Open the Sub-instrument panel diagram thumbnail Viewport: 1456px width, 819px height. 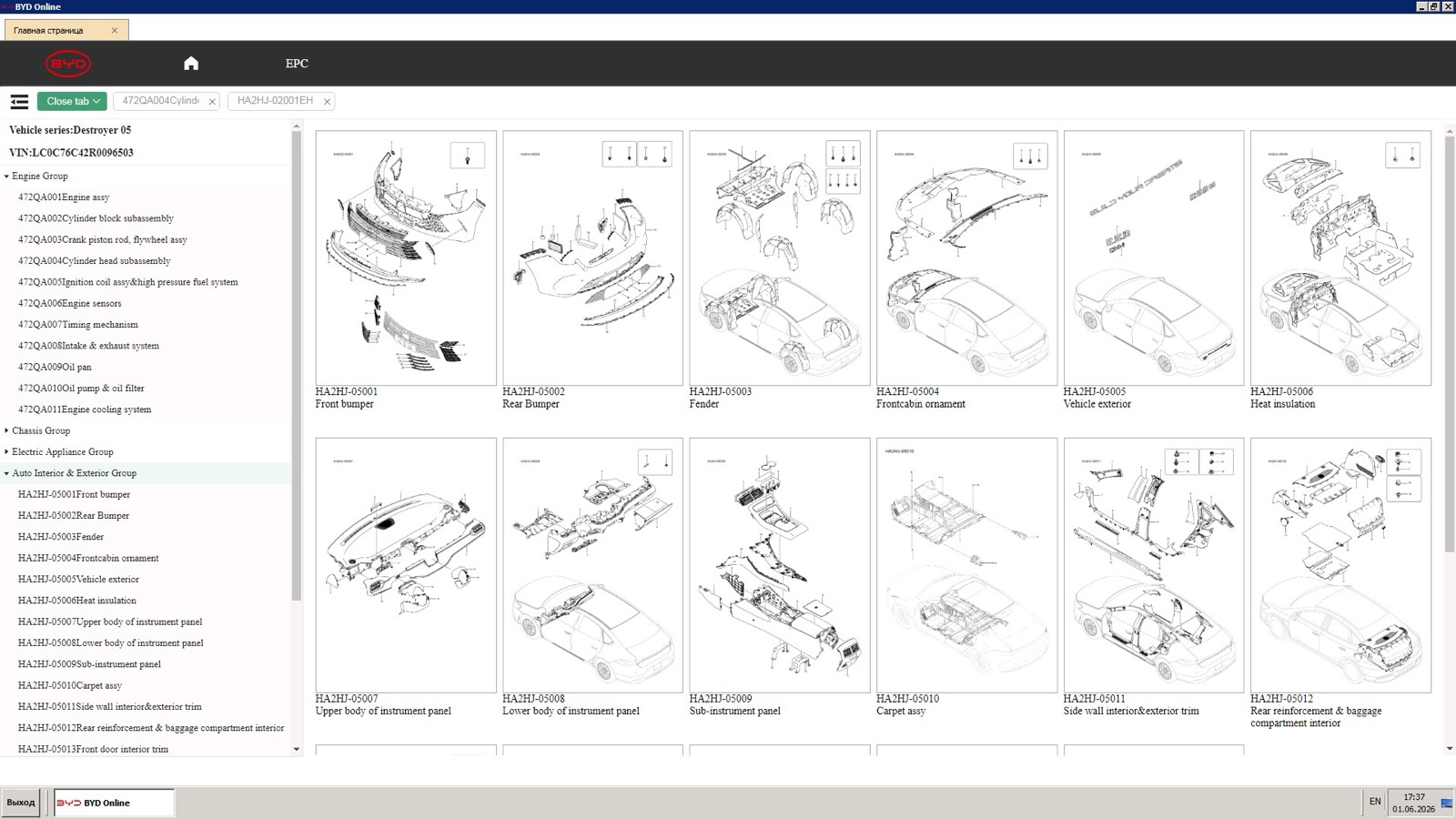(x=780, y=565)
